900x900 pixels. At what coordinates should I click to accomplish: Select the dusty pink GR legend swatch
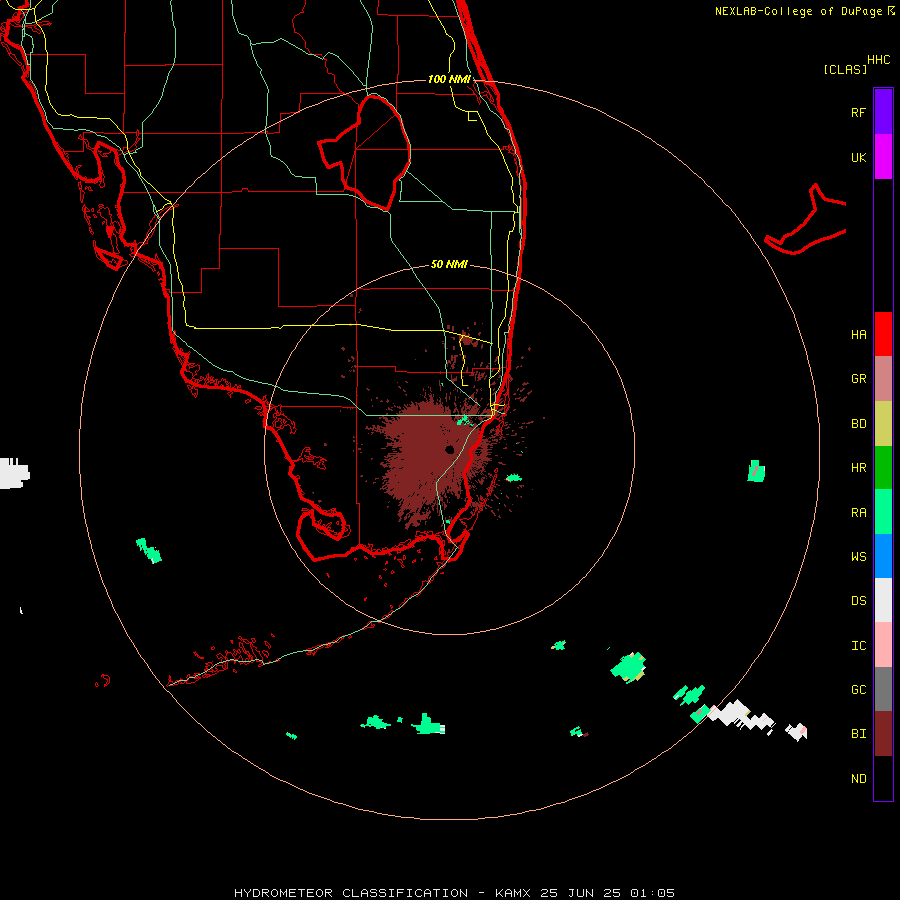pyautogui.click(x=883, y=379)
